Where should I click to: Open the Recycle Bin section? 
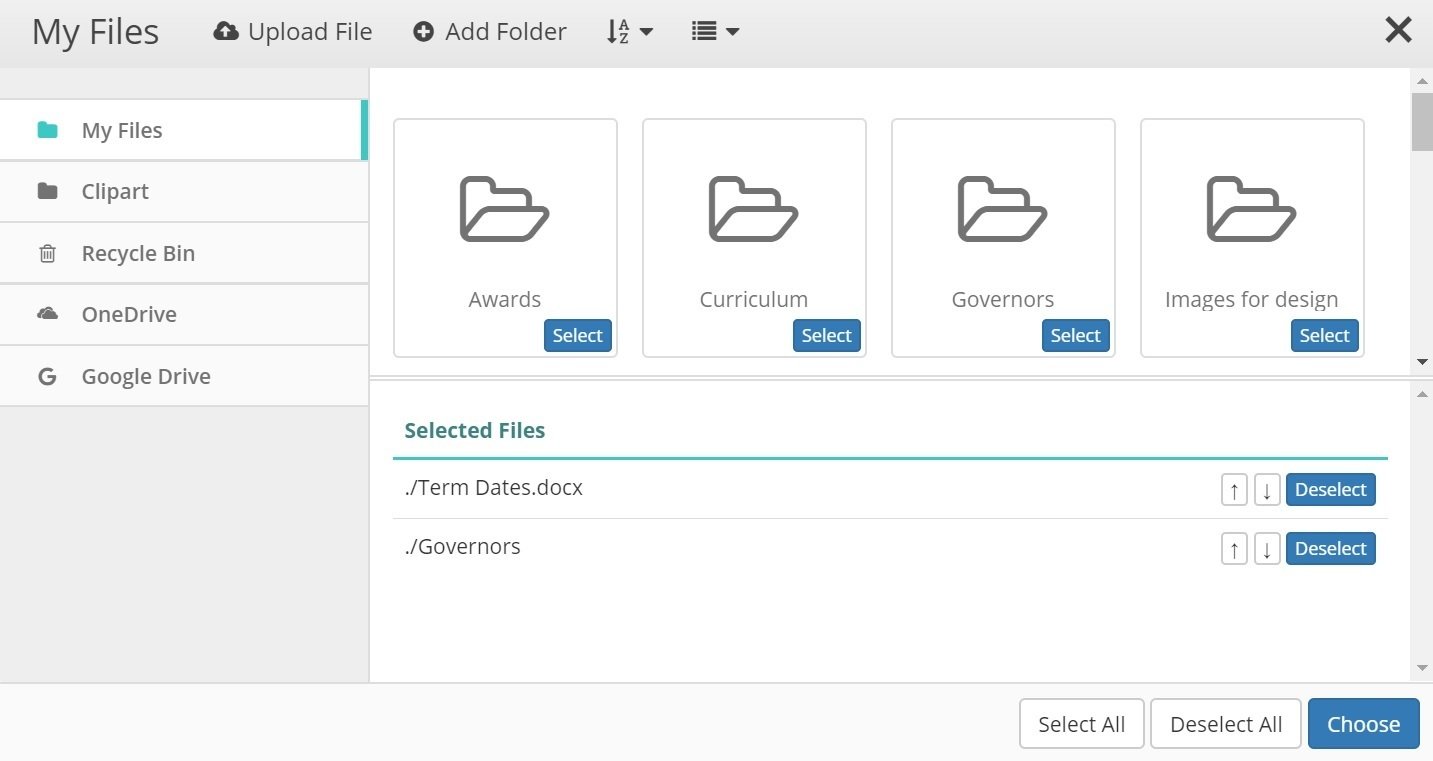pos(184,253)
